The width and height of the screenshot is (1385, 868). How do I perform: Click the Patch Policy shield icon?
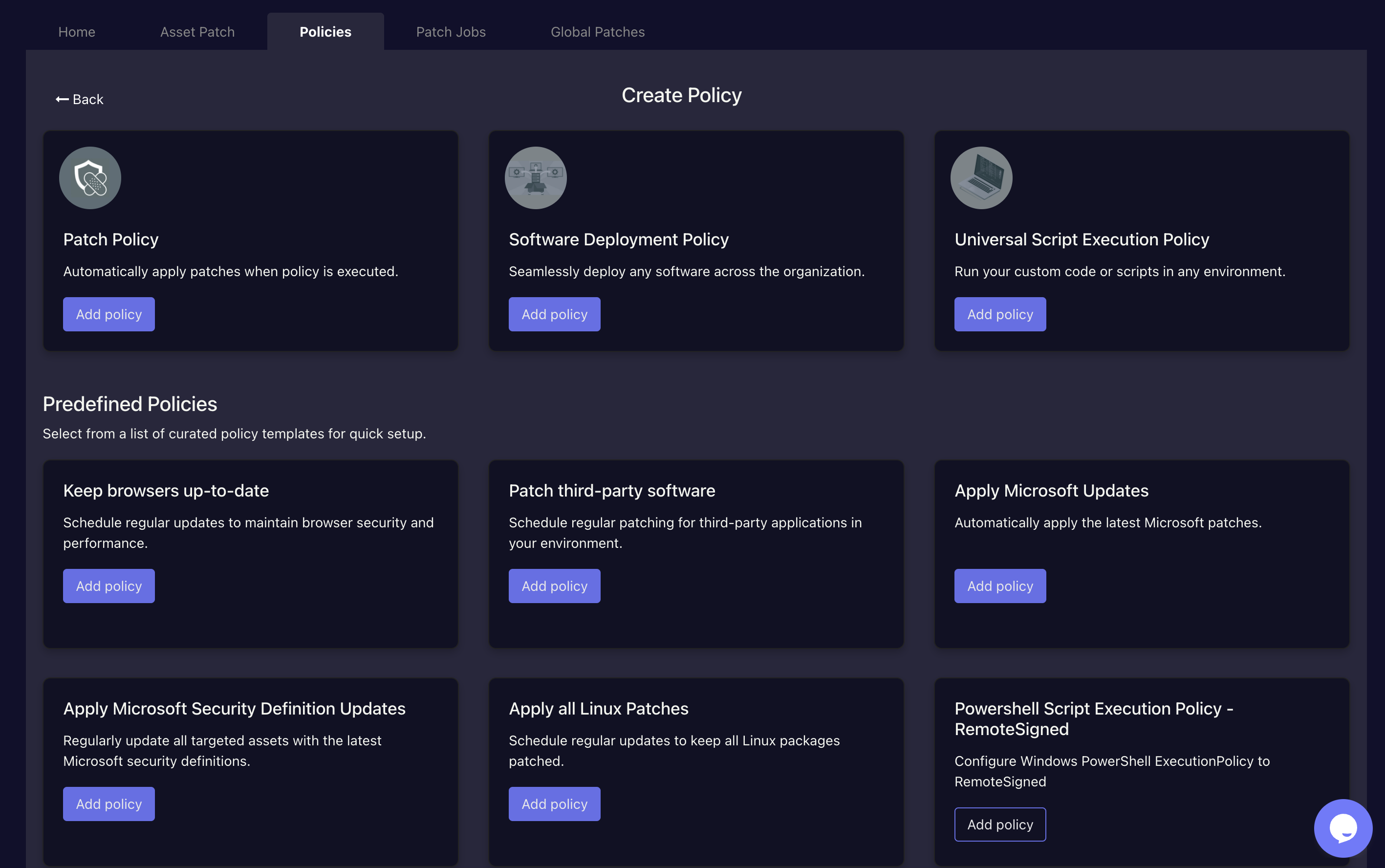point(90,178)
